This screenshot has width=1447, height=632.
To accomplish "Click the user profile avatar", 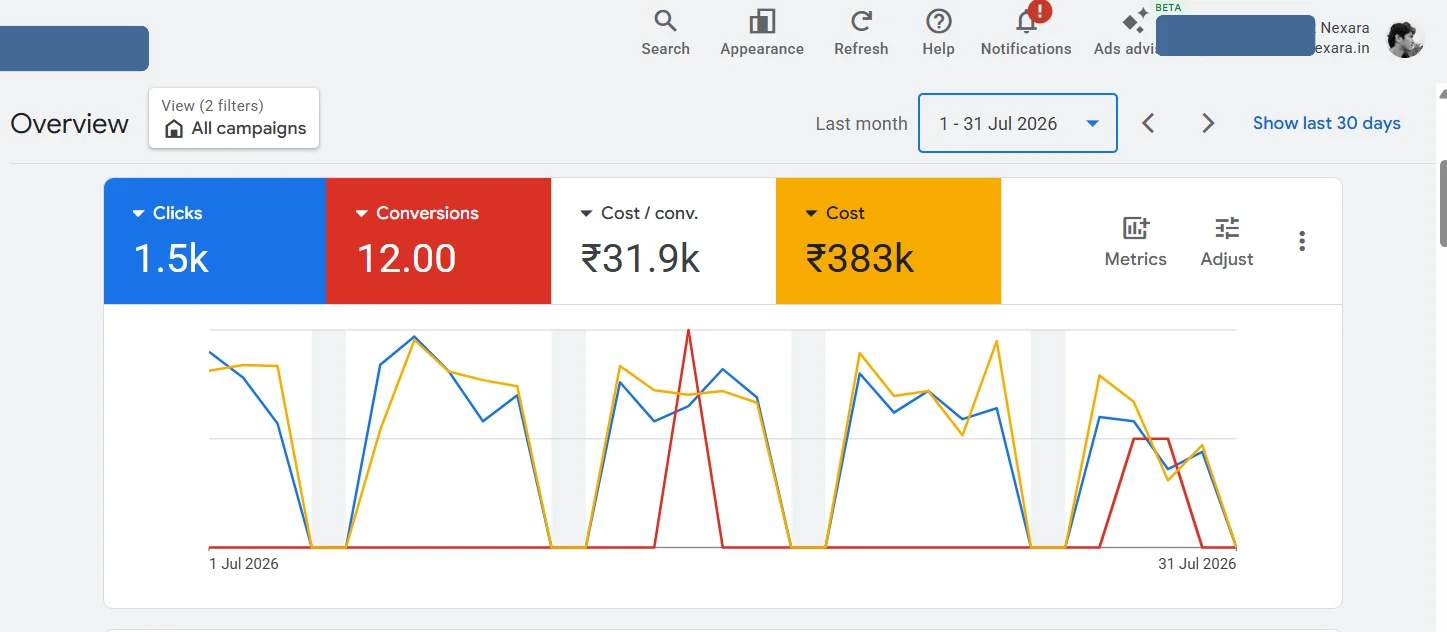I will click(1404, 39).
